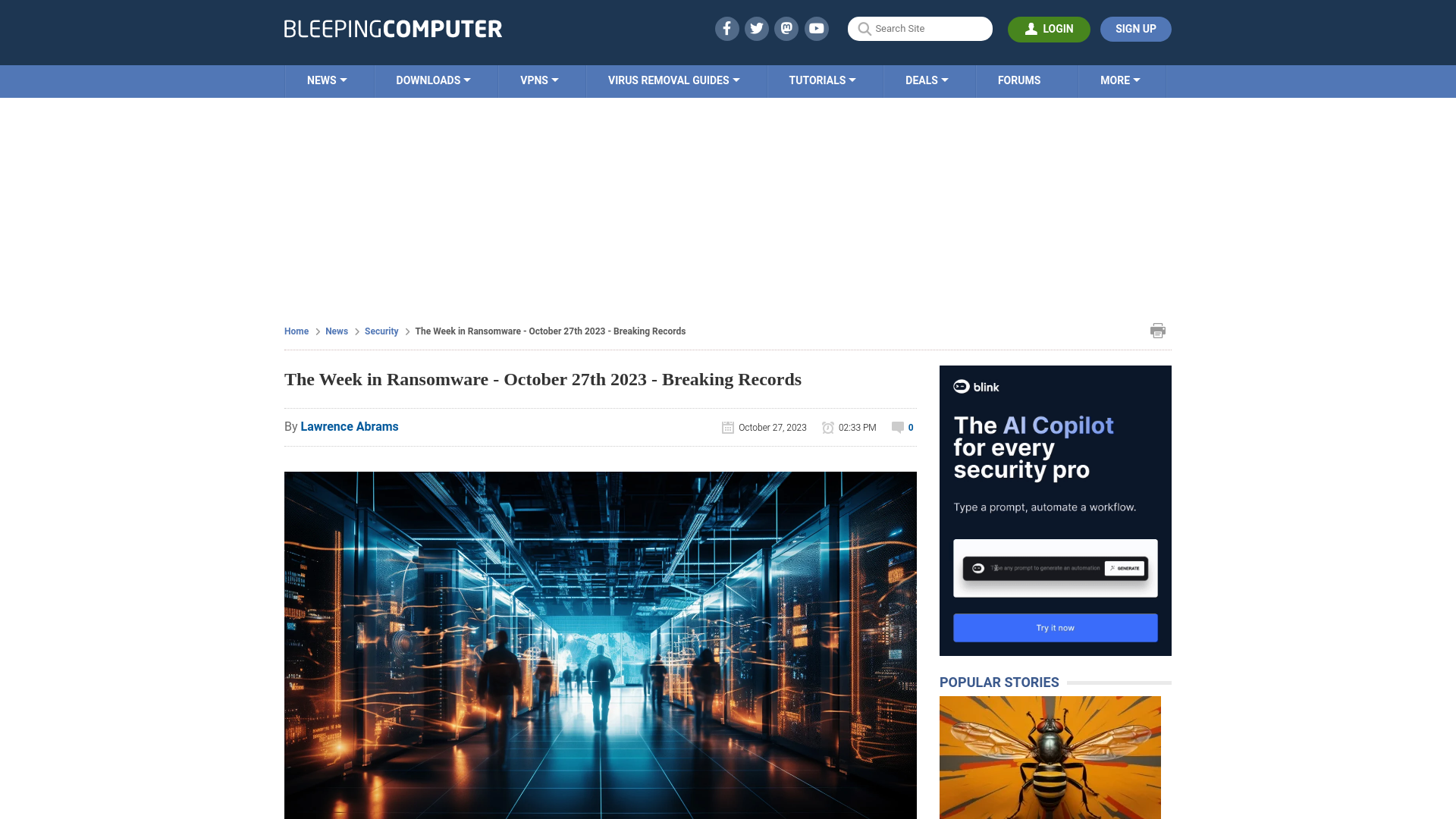
Task: Click the Print article icon
Action: (x=1158, y=330)
